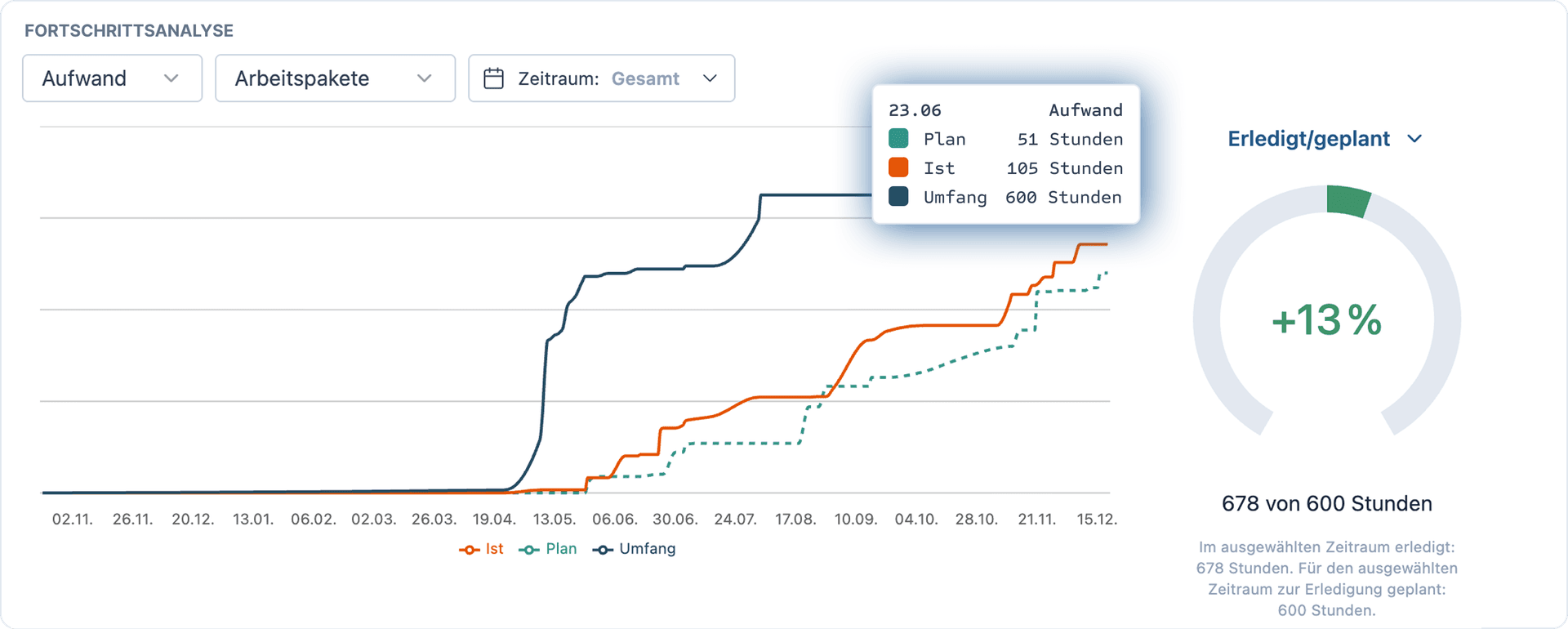Viewport: 1568px width, 629px height.
Task: Click the teal Plan legend marker
Action: [529, 550]
